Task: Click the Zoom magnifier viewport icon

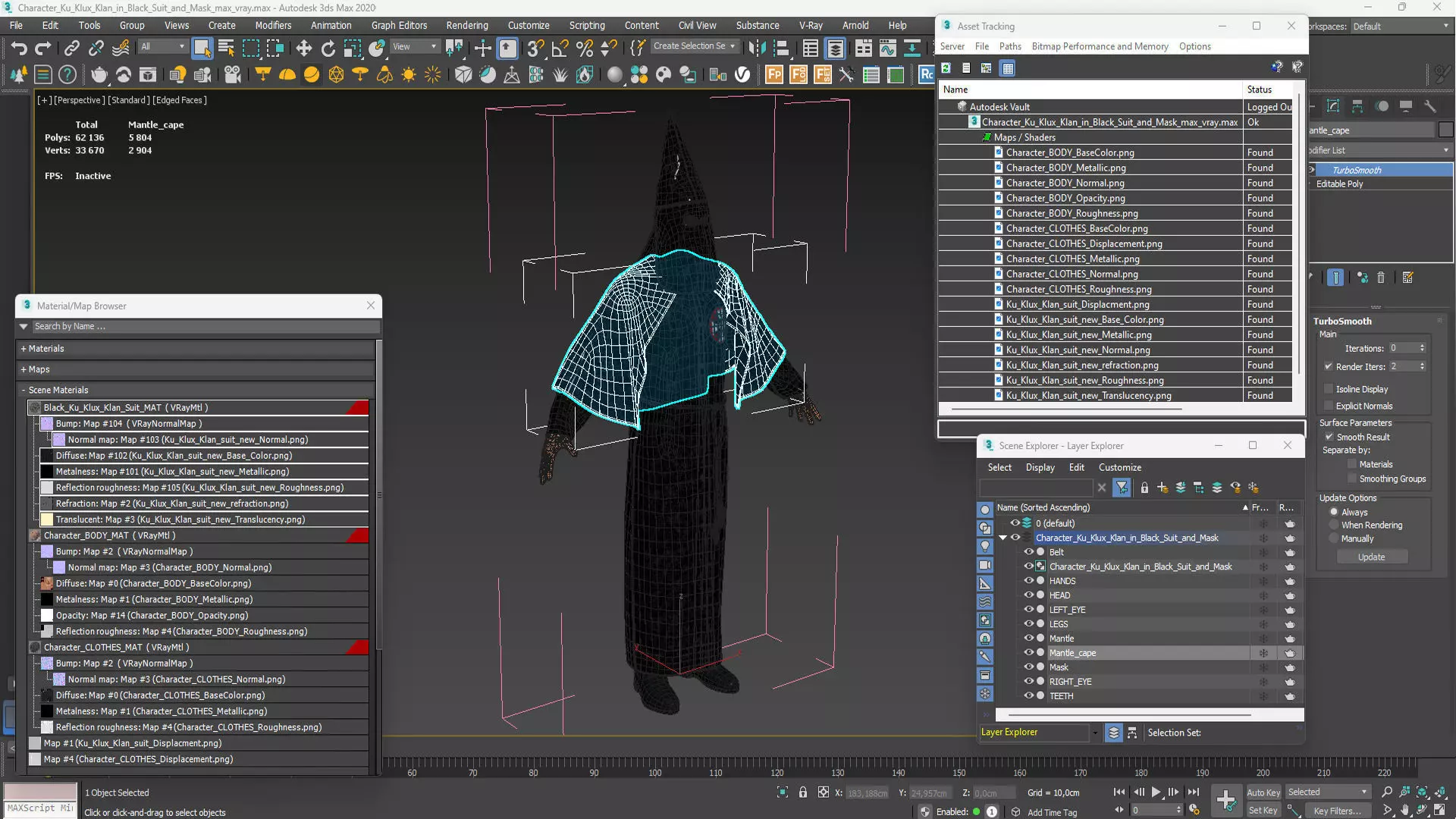Action: [x=1387, y=792]
